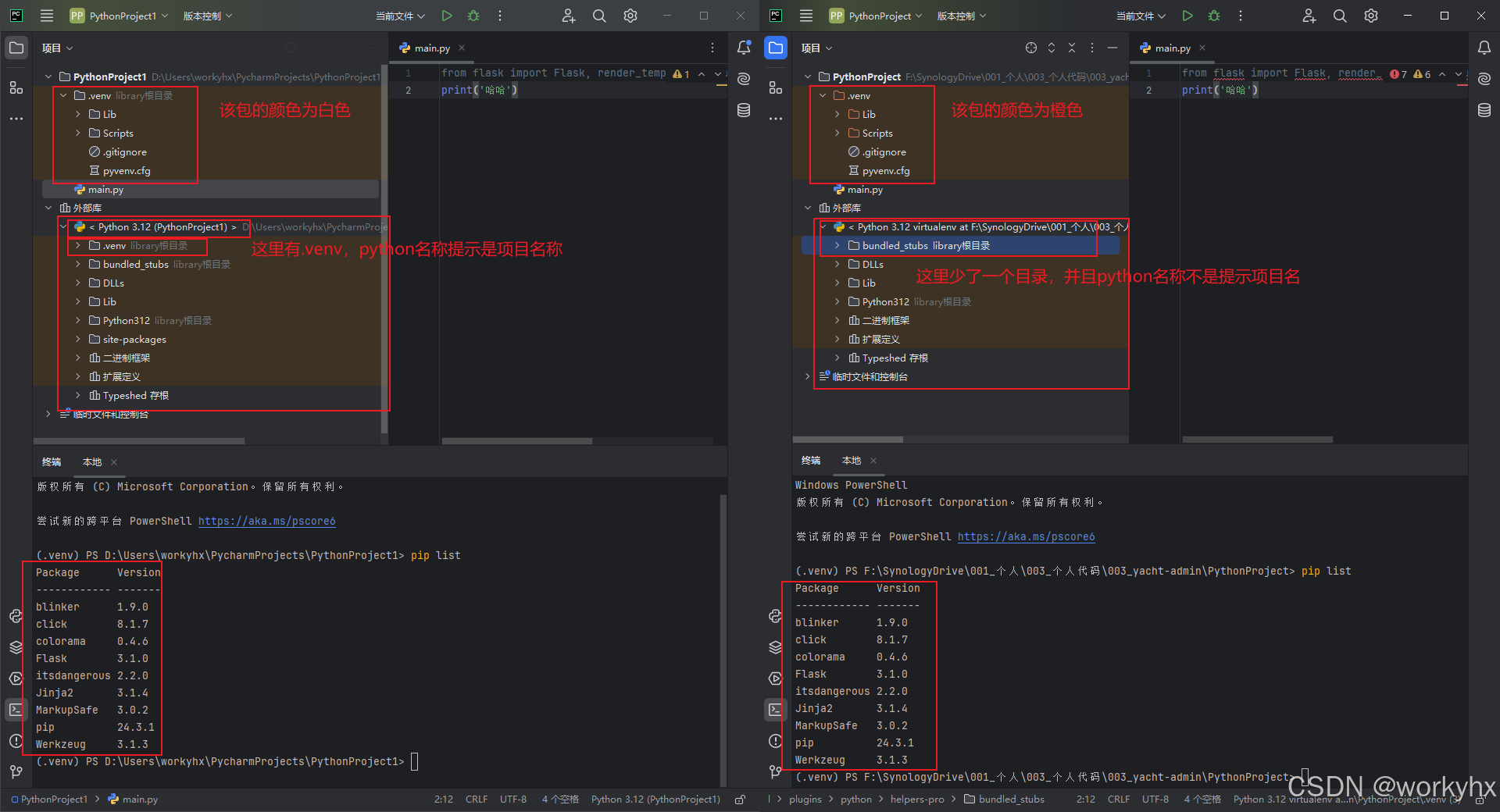Open 当前文件 run configuration dropdown in right window
The width and height of the screenshot is (1500, 812).
pyautogui.click(x=1141, y=16)
